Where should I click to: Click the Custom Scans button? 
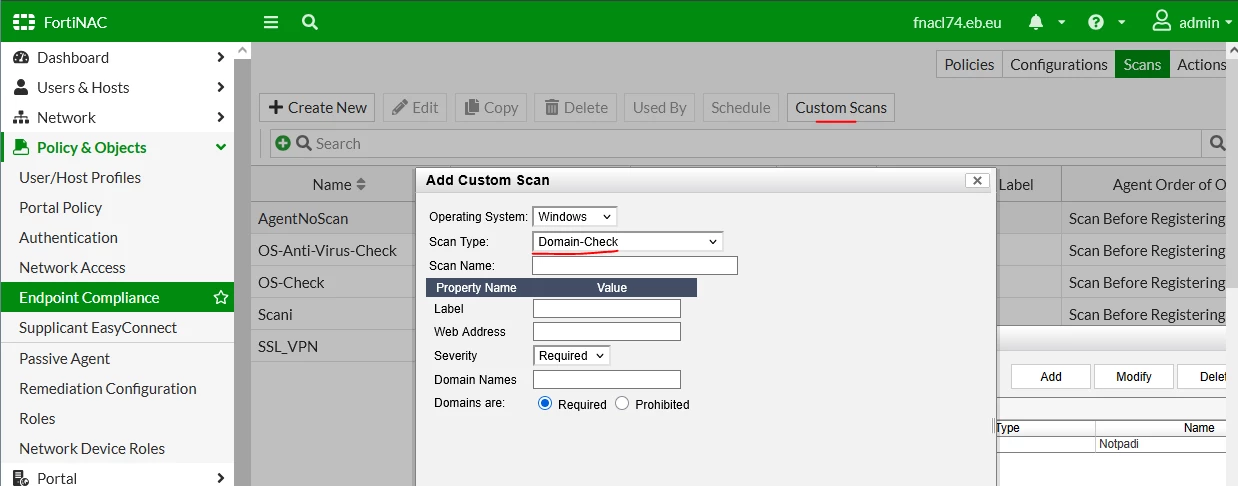(x=841, y=107)
